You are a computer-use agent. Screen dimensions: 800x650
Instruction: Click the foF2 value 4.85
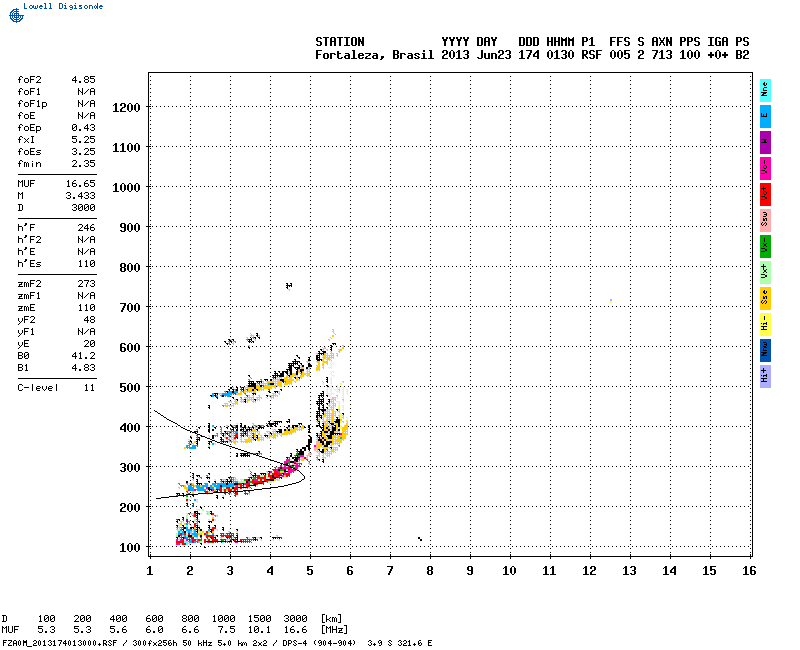(x=83, y=80)
